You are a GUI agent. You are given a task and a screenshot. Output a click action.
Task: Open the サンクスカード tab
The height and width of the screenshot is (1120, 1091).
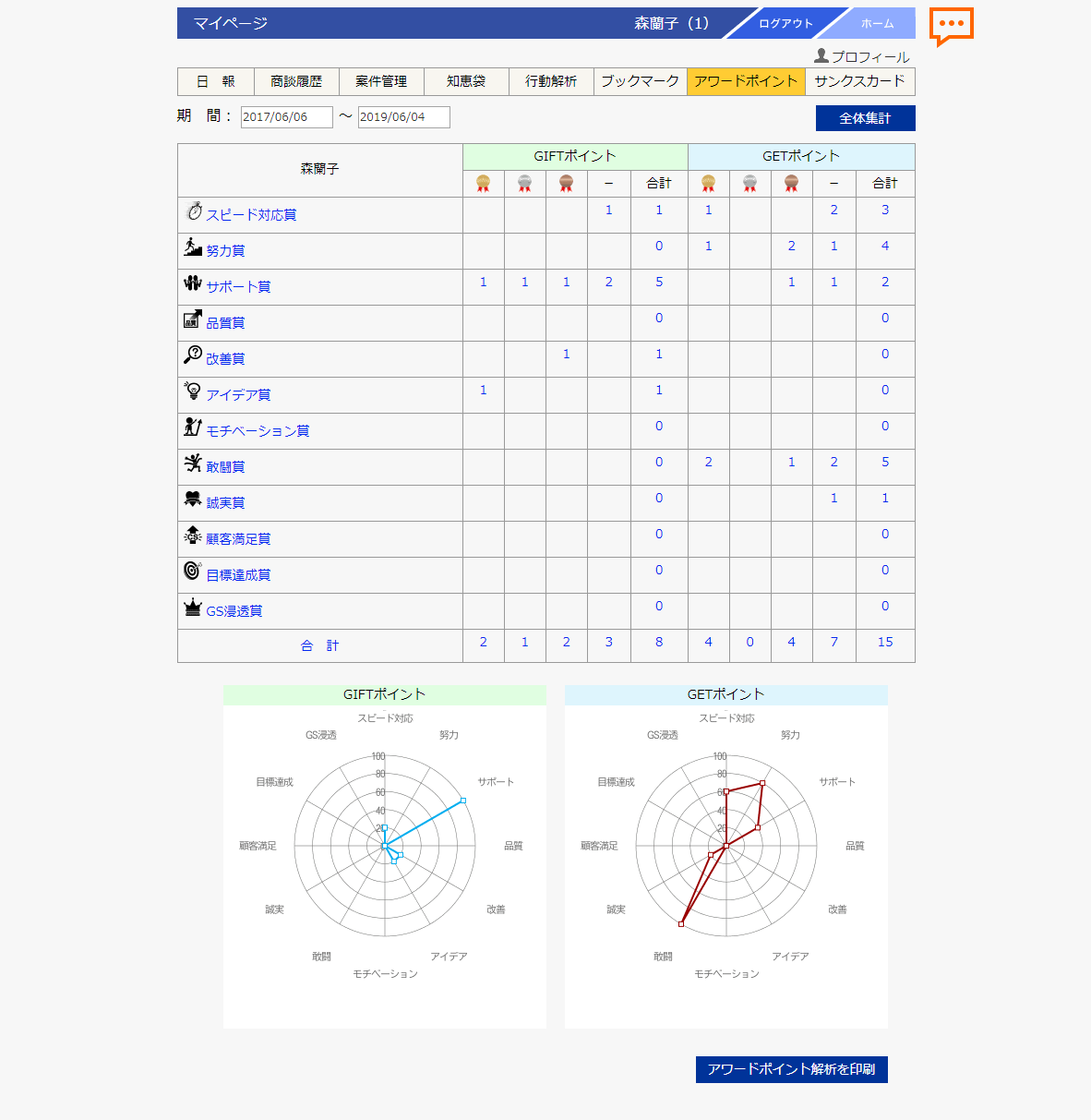pyautogui.click(x=859, y=81)
